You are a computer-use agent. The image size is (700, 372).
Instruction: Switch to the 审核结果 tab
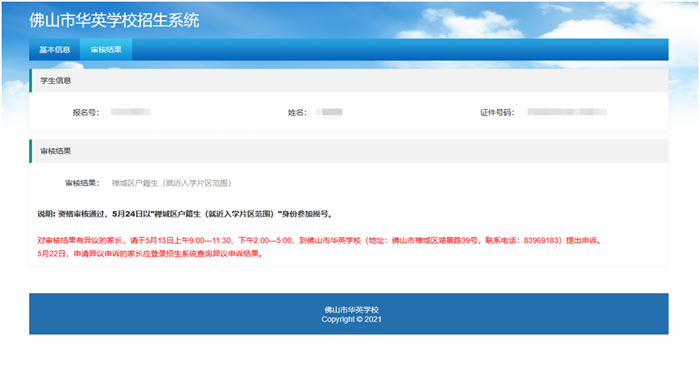(x=106, y=50)
